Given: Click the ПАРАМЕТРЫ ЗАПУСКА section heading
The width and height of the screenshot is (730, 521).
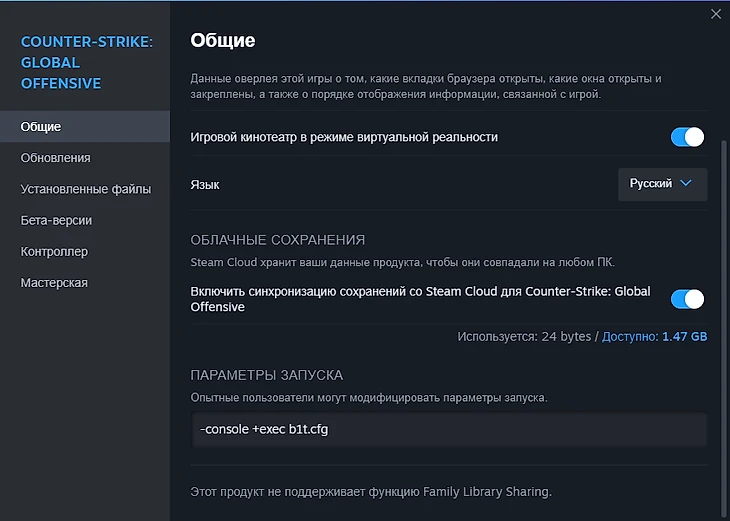Looking at the screenshot, I should click(x=266, y=375).
